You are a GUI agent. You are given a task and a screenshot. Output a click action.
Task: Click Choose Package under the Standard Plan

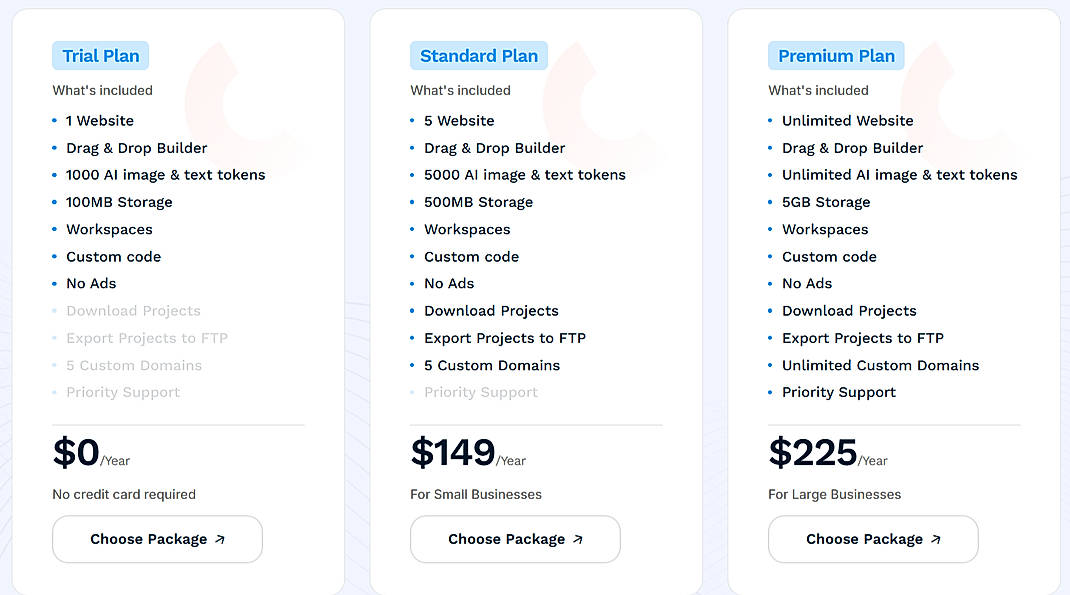coord(515,538)
